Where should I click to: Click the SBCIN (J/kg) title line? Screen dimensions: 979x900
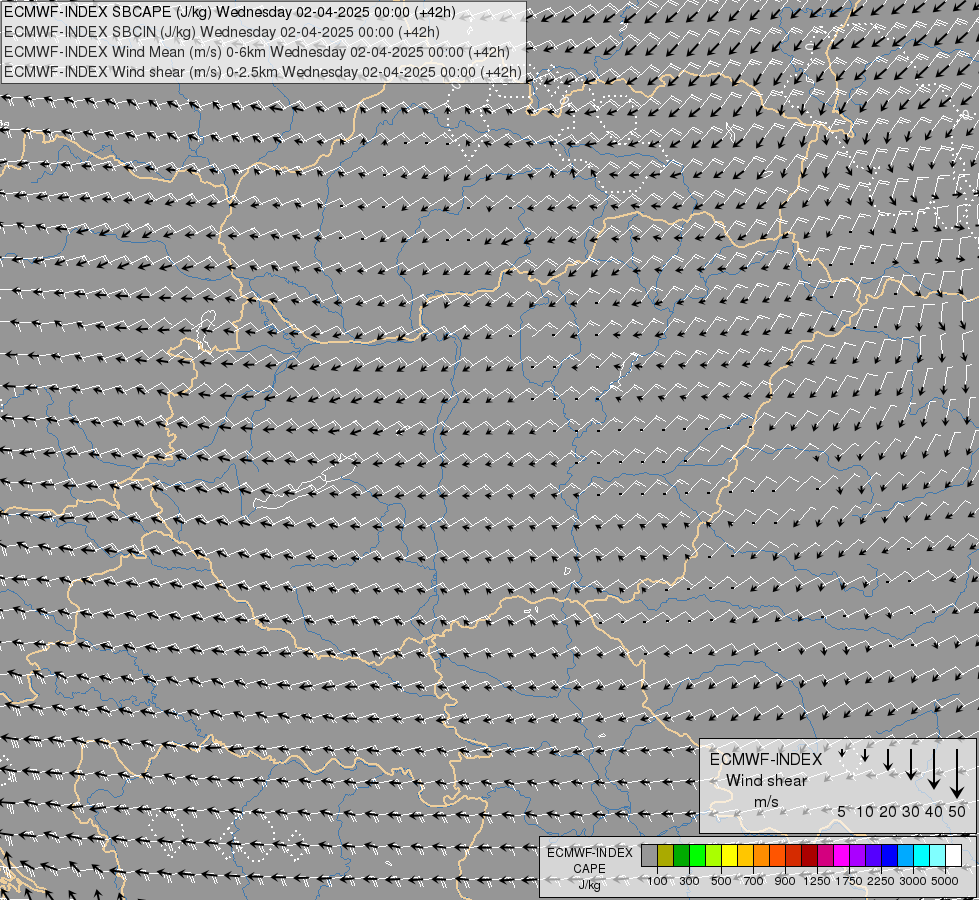pos(222,32)
